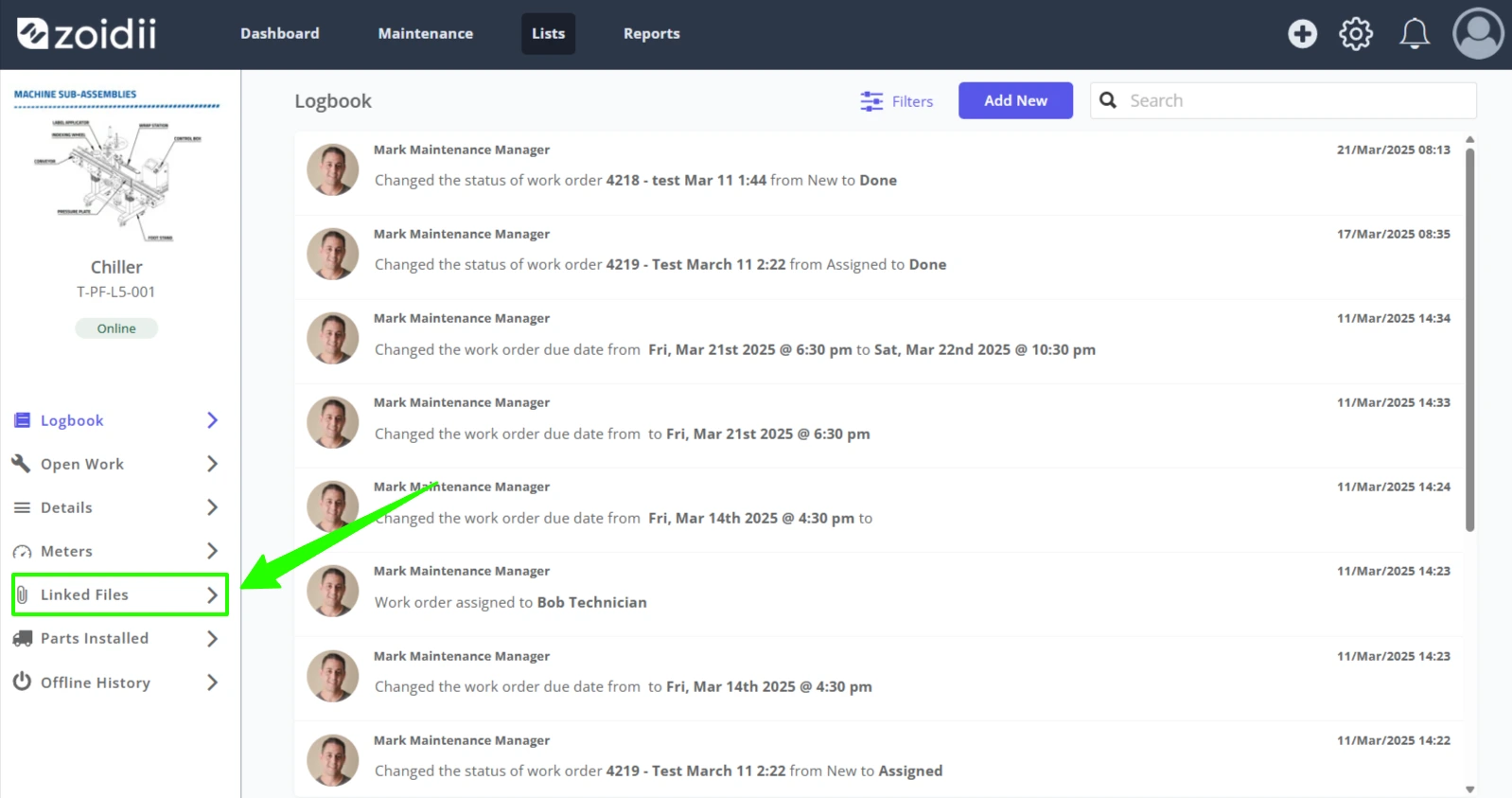1512x798 pixels.
Task: Click the Linked Files paperclip icon
Action: (22, 594)
